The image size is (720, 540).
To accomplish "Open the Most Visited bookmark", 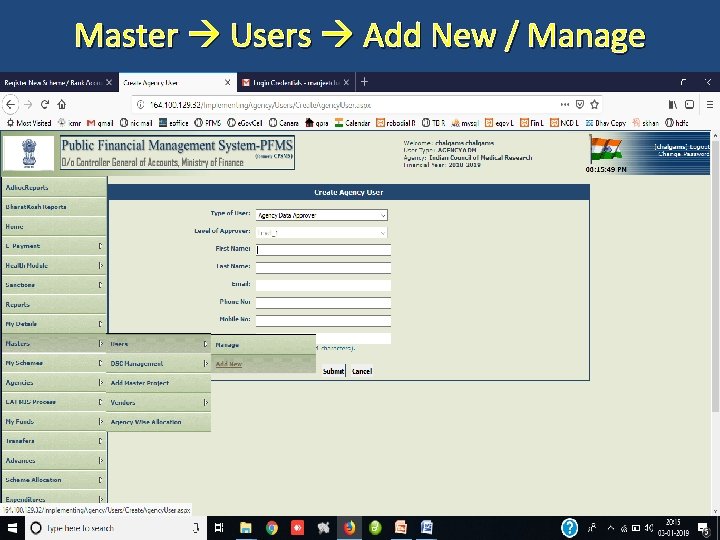I will click(x=29, y=123).
